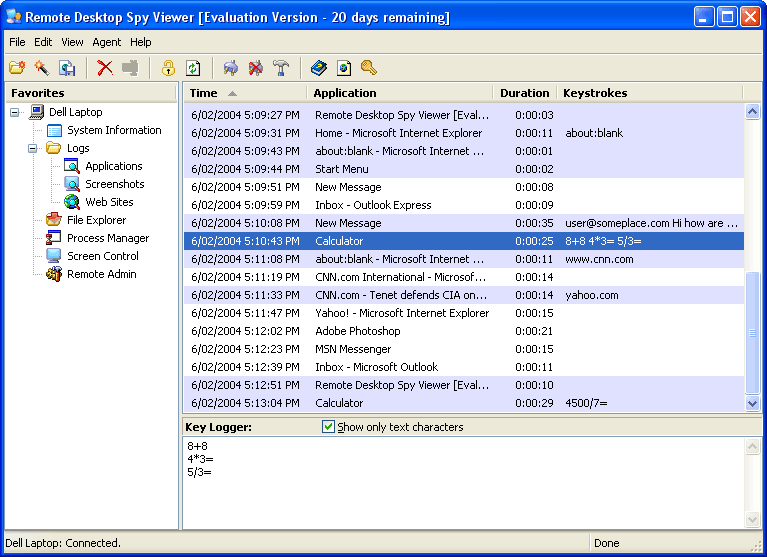Click the crossed-out plug disconnect icon
The height and width of the screenshot is (557, 767).
(x=256, y=67)
